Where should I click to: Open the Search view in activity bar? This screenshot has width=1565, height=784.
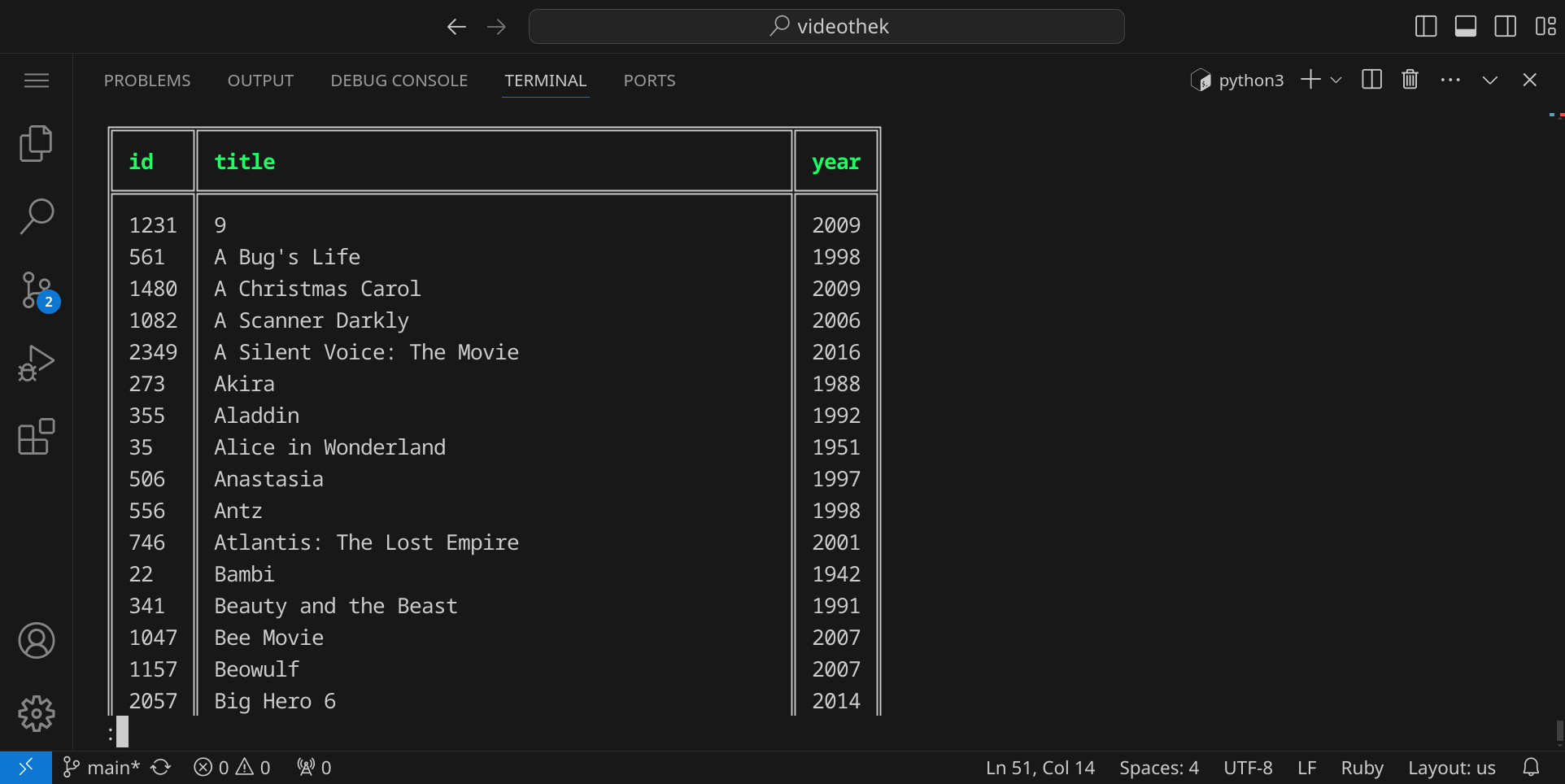tap(36, 216)
